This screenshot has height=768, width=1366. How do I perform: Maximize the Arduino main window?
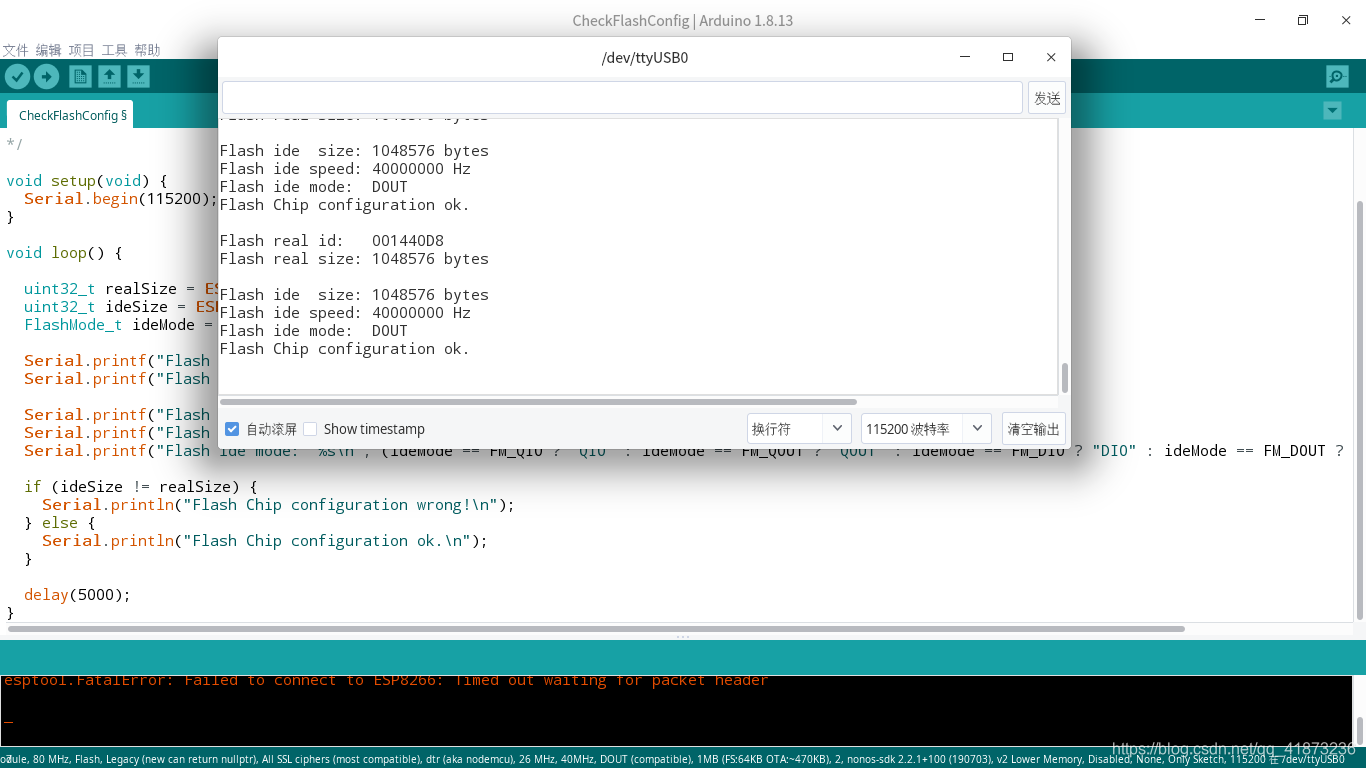pyautogui.click(x=1303, y=20)
